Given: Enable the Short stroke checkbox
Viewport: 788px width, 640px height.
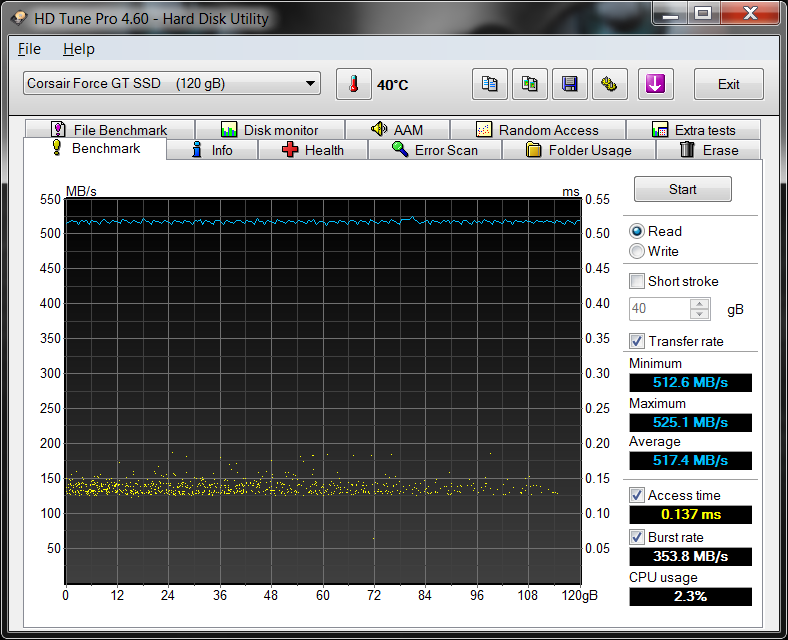Looking at the screenshot, I should [x=637, y=281].
